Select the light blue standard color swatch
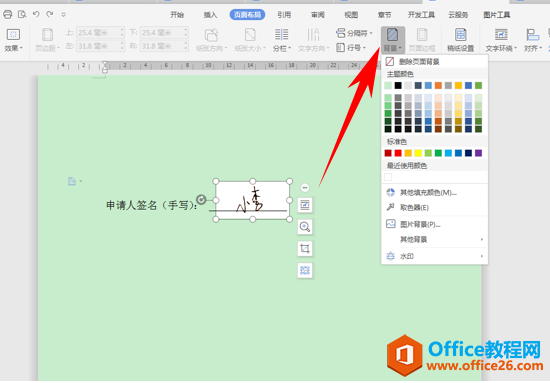This screenshot has width=550, height=383. (448, 153)
